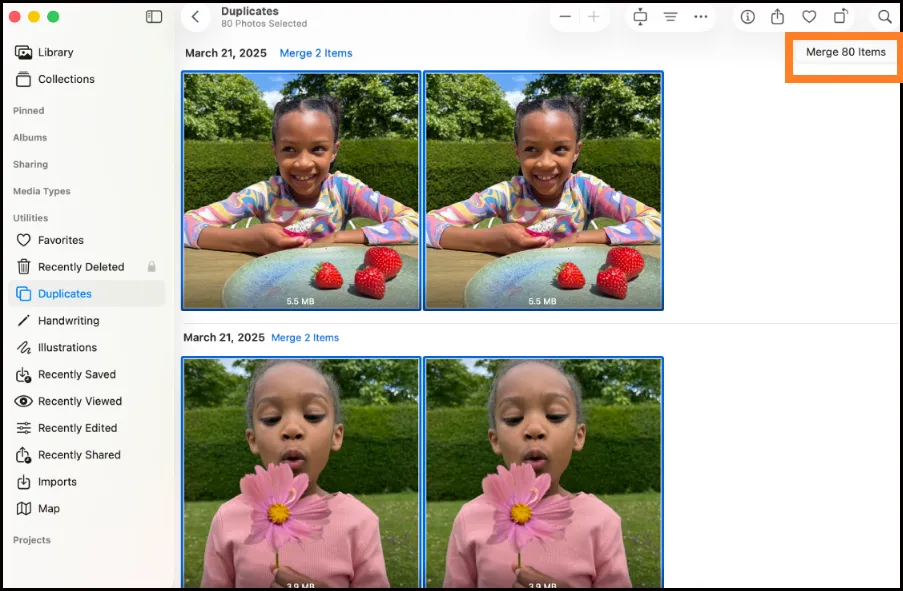Click the zoom out minus control
This screenshot has height=591, width=903.
[x=566, y=16]
